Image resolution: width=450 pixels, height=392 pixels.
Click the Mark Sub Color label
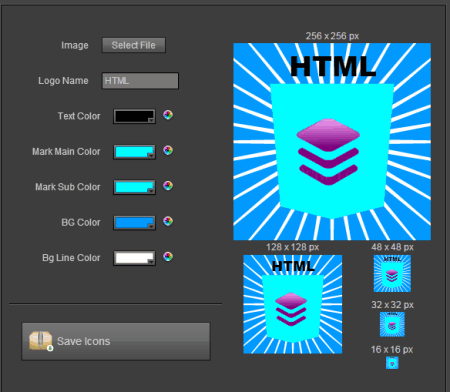pyautogui.click(x=68, y=187)
